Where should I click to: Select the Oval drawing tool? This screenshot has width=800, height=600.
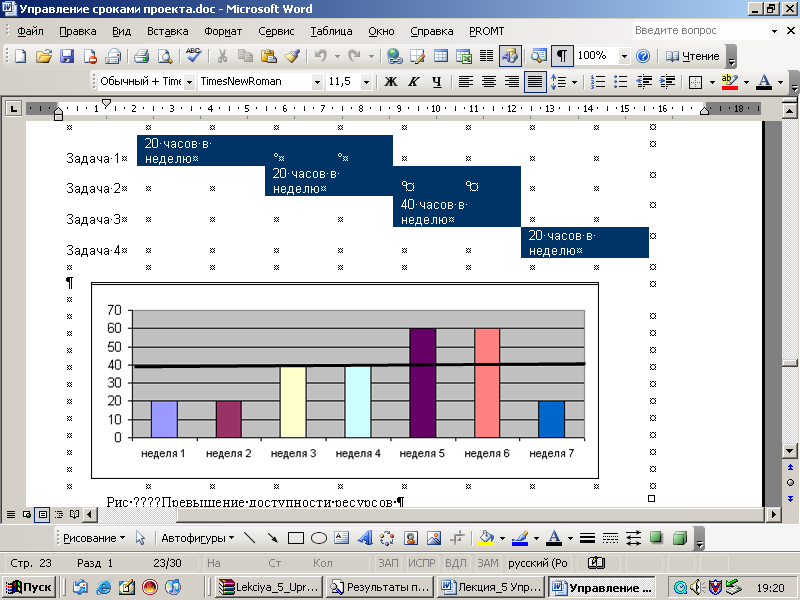pos(319,538)
